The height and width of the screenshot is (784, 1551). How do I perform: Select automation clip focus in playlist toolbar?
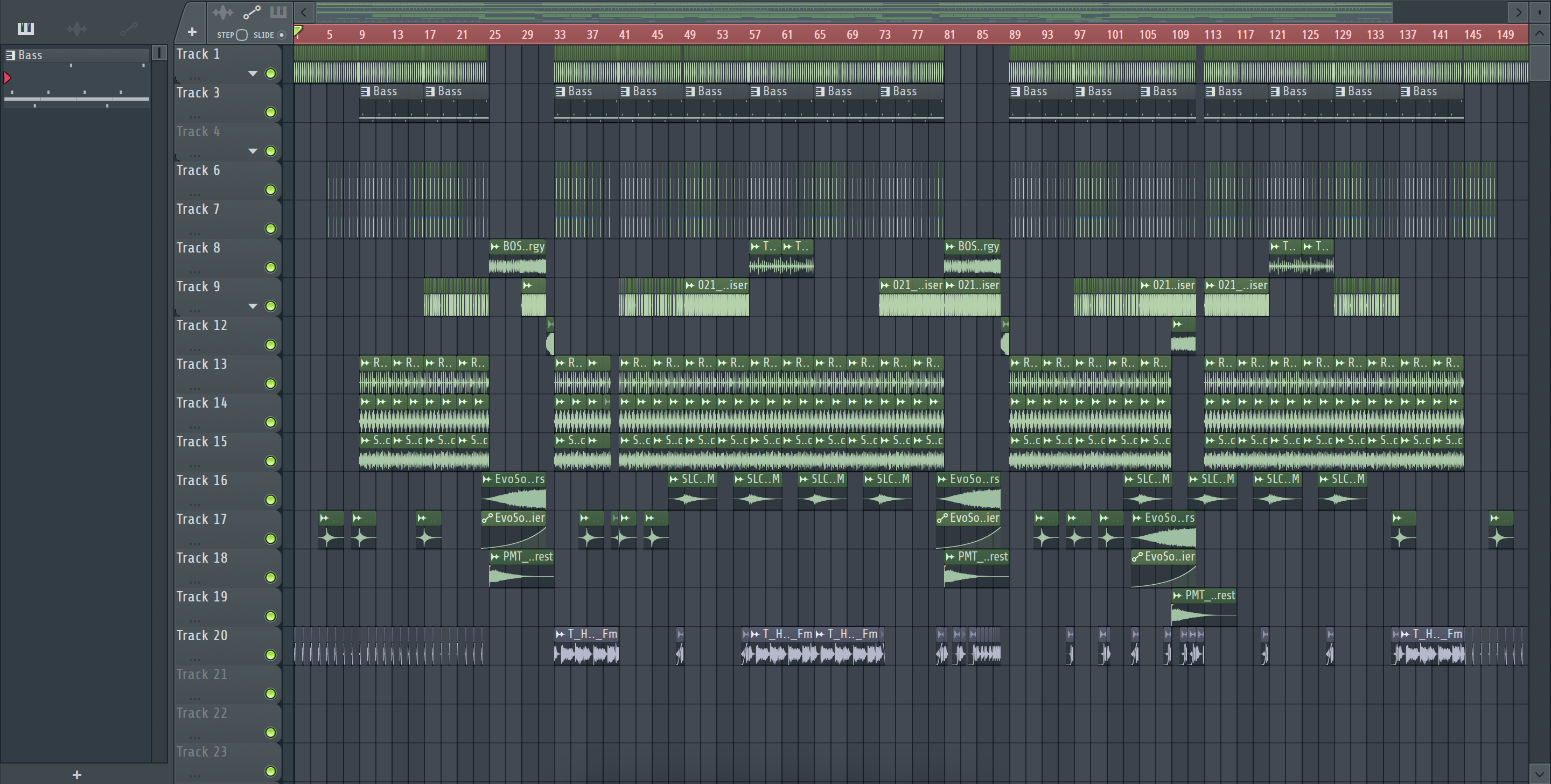[x=251, y=12]
